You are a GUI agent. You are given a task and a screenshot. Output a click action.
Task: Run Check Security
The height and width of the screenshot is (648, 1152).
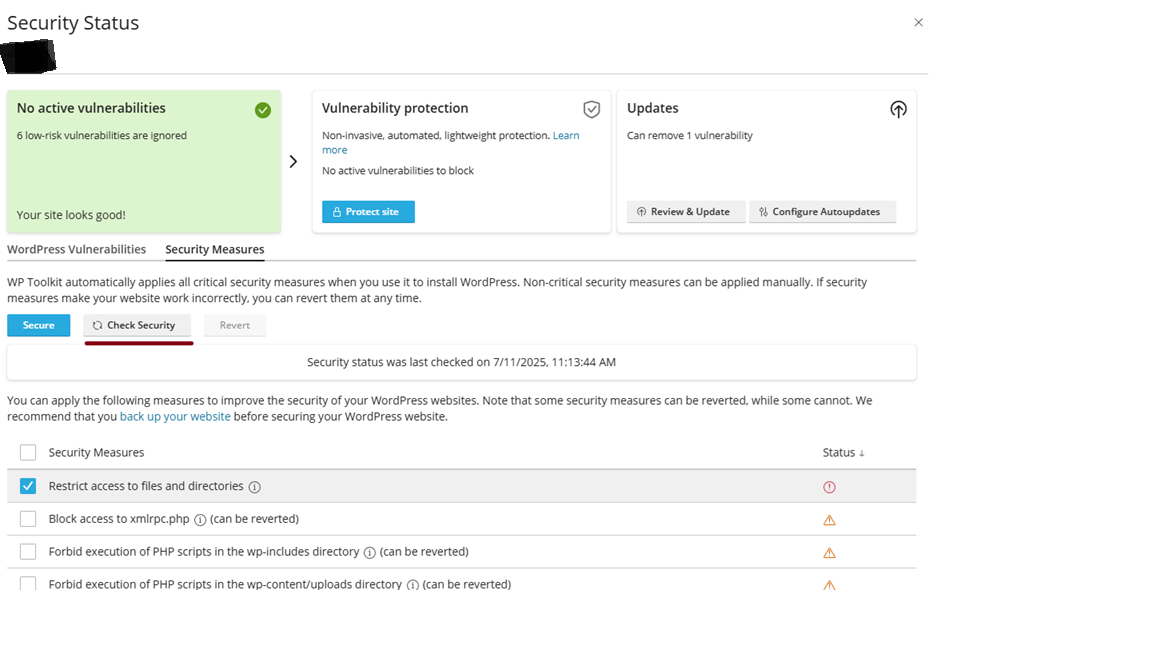[x=137, y=325]
